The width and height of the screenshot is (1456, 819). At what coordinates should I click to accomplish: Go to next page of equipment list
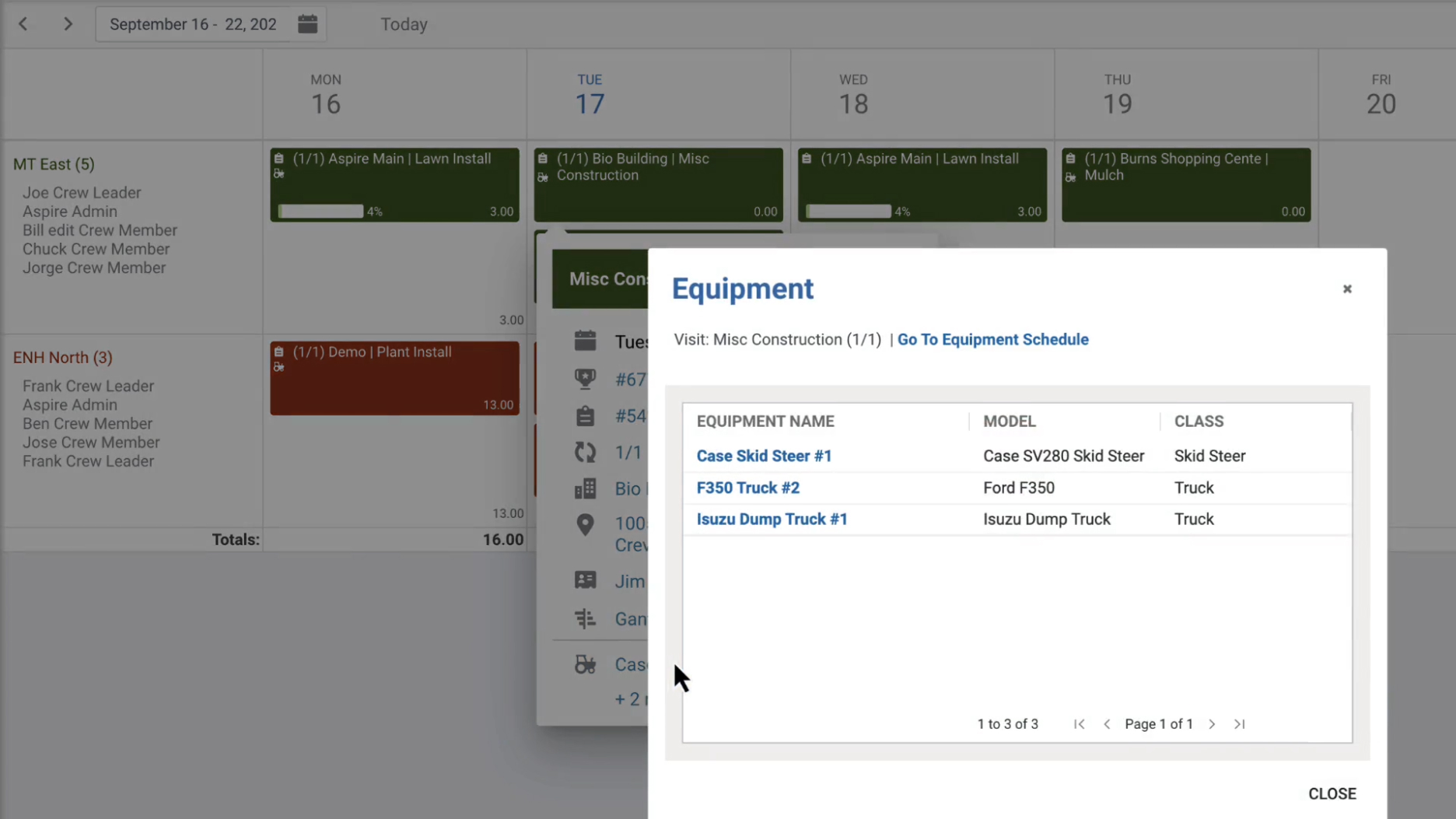[x=1212, y=724]
